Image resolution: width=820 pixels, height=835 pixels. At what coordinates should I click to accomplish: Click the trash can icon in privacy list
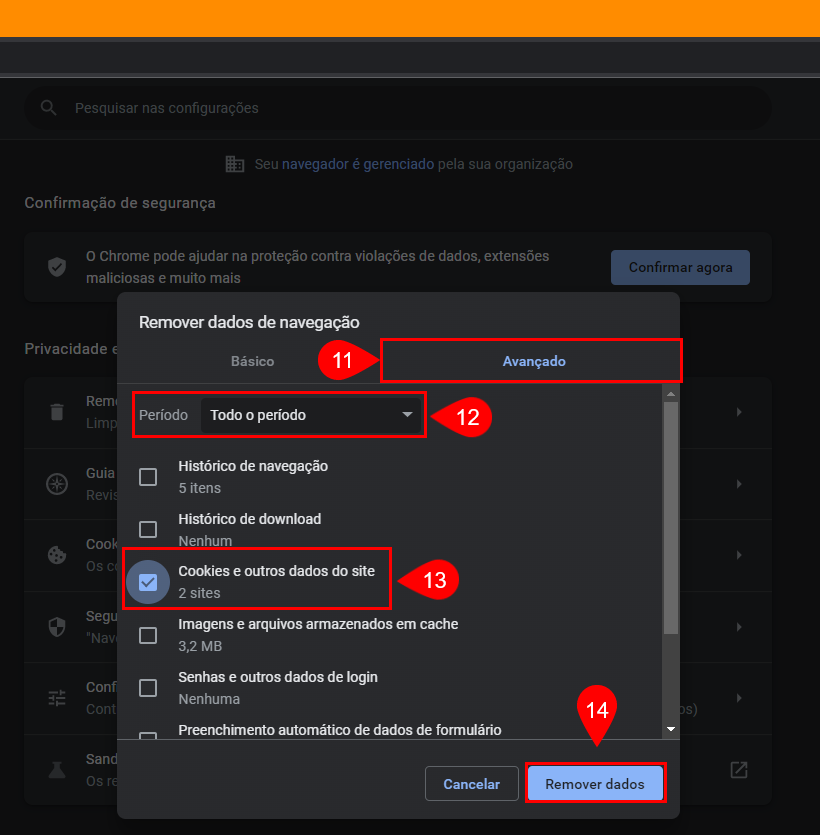[x=57, y=411]
